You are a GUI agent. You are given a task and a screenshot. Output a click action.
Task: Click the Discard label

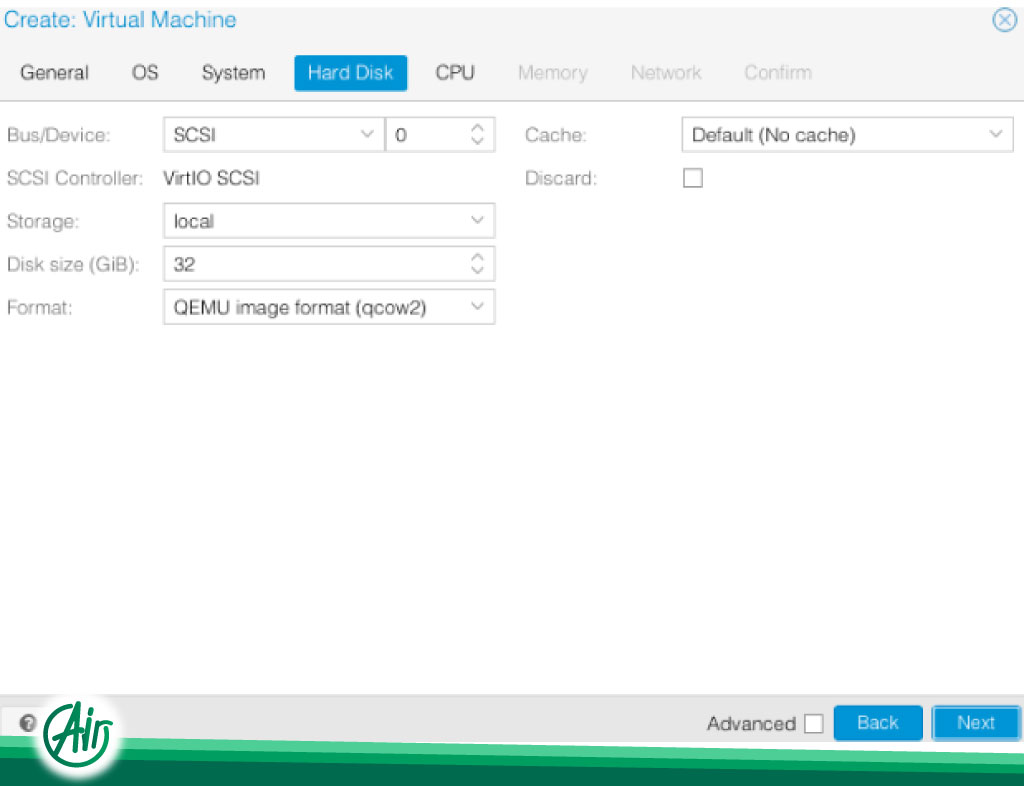[561, 178]
